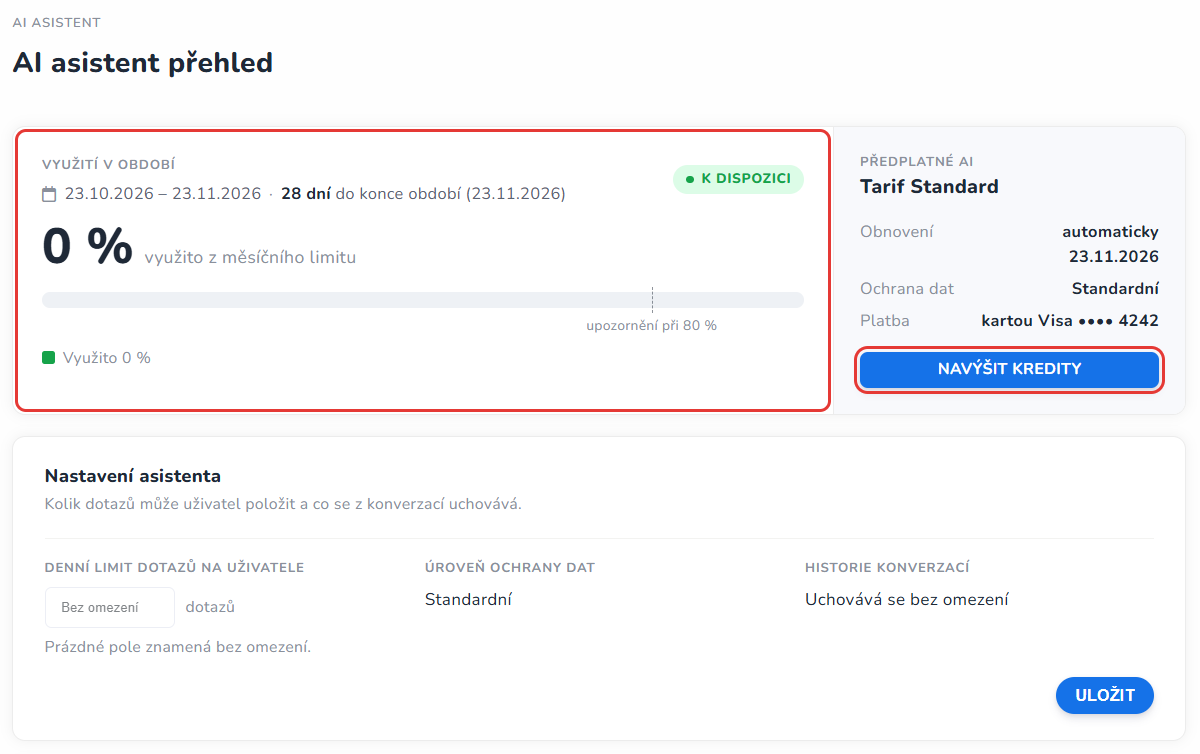Click the 80 % warning marker on the bar
Image resolution: width=1200 pixels, height=754 pixels.
652,300
